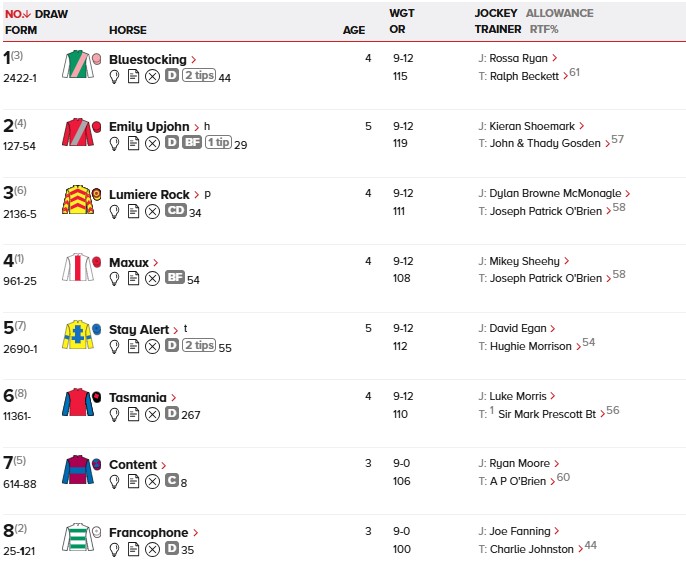Click the circled X icon under Bluestocking

click(x=152, y=77)
